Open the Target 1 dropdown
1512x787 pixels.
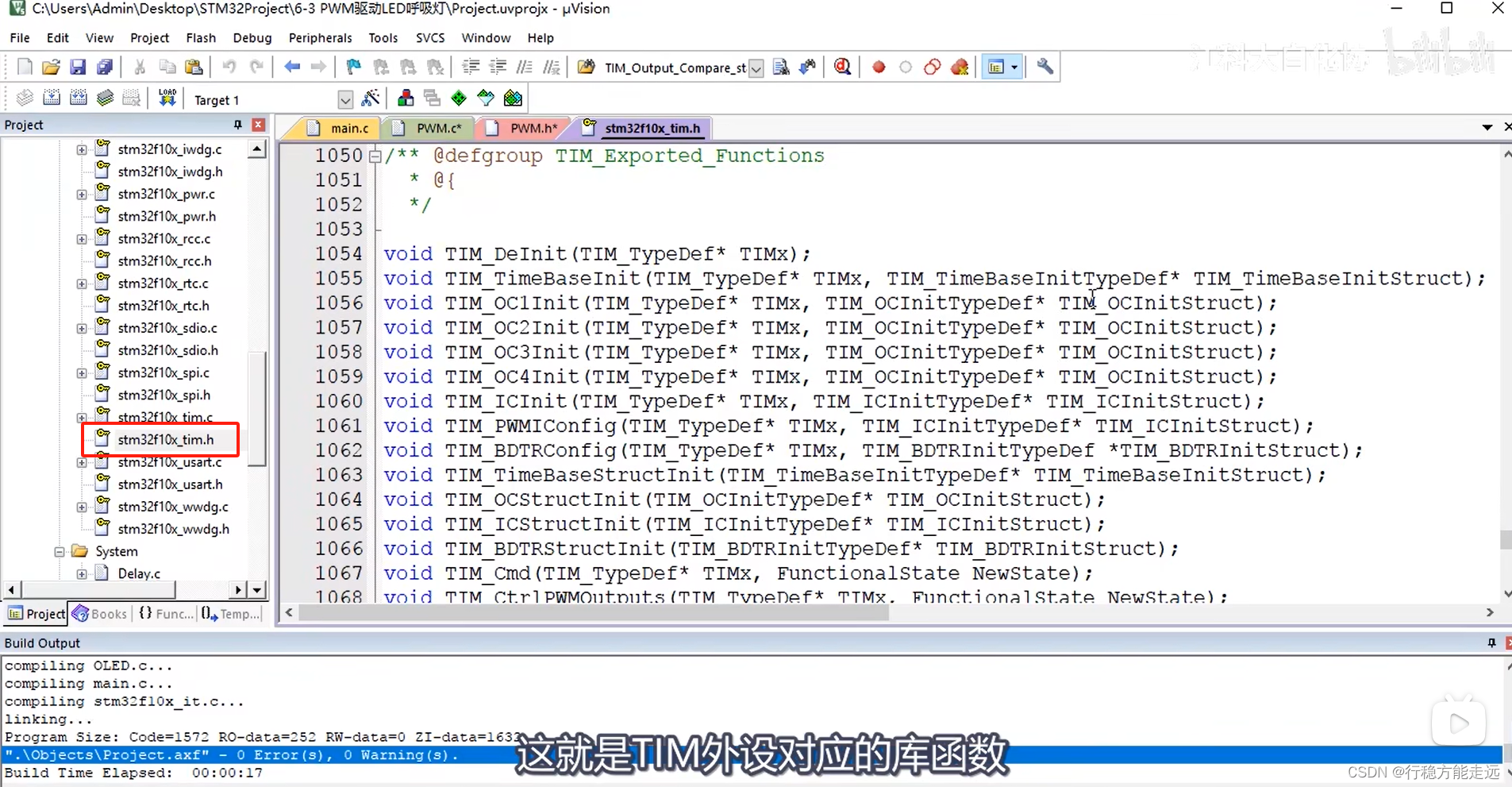344,100
